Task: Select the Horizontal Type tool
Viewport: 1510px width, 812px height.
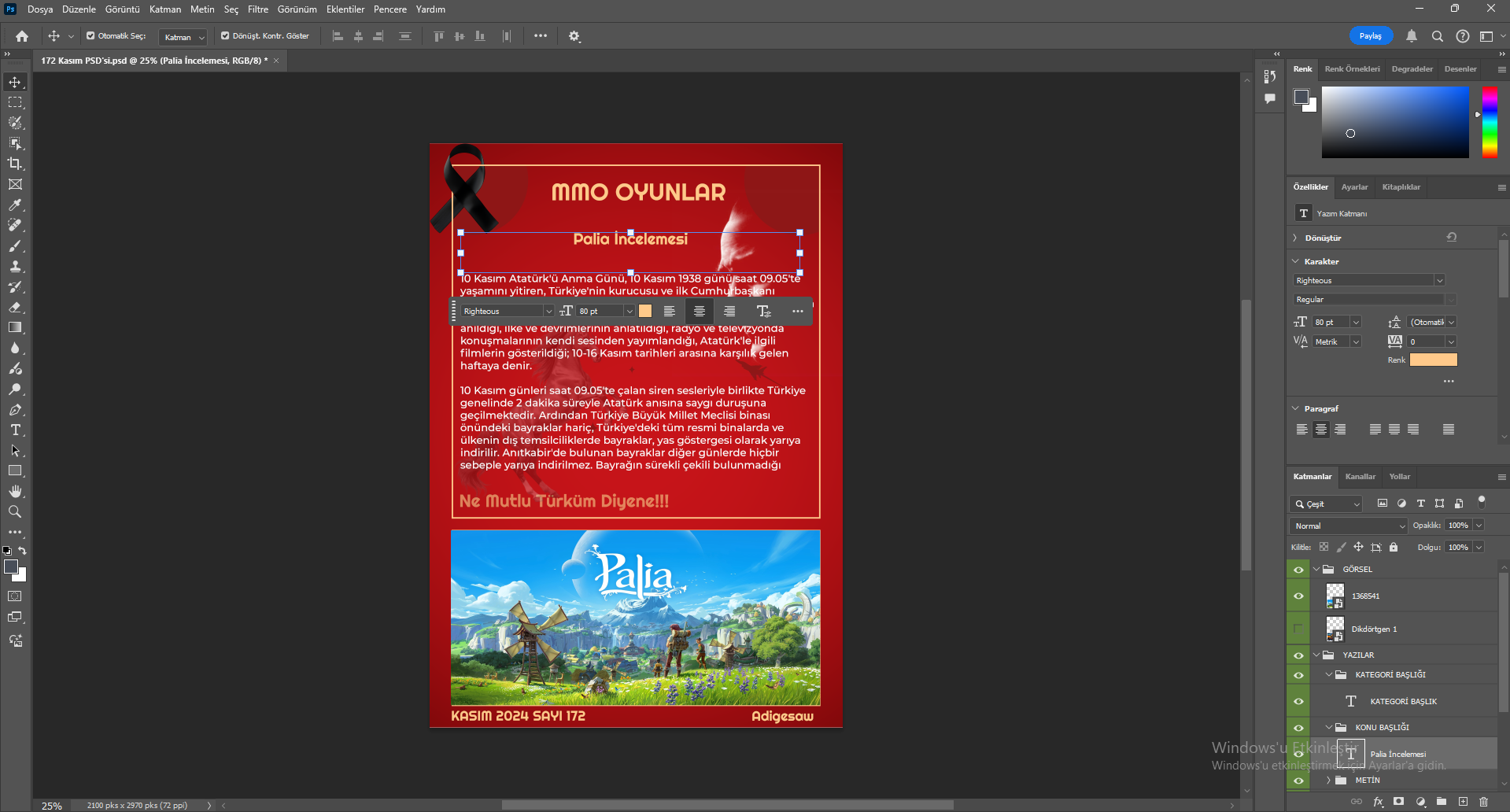Action: click(x=15, y=430)
